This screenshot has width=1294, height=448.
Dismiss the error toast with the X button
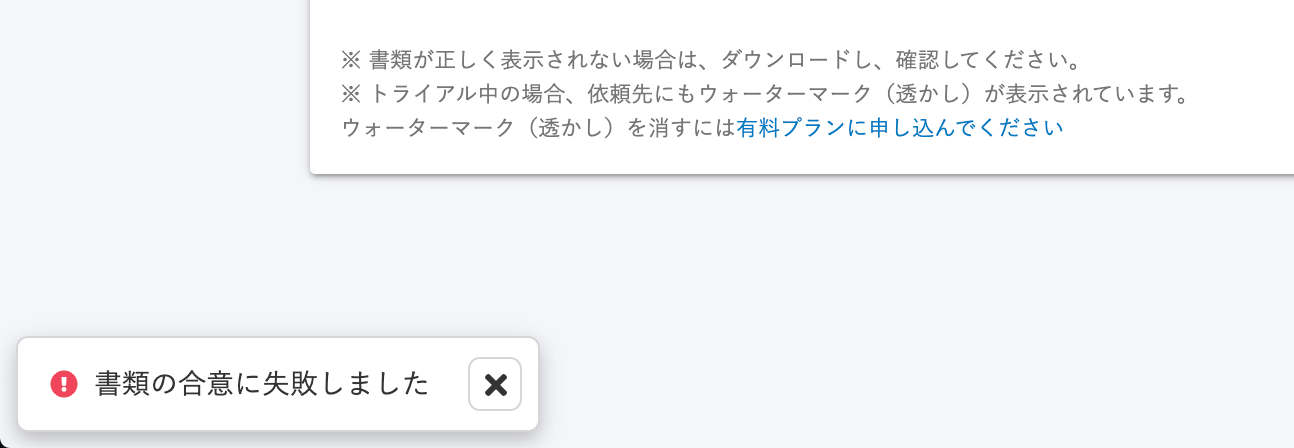[495, 384]
